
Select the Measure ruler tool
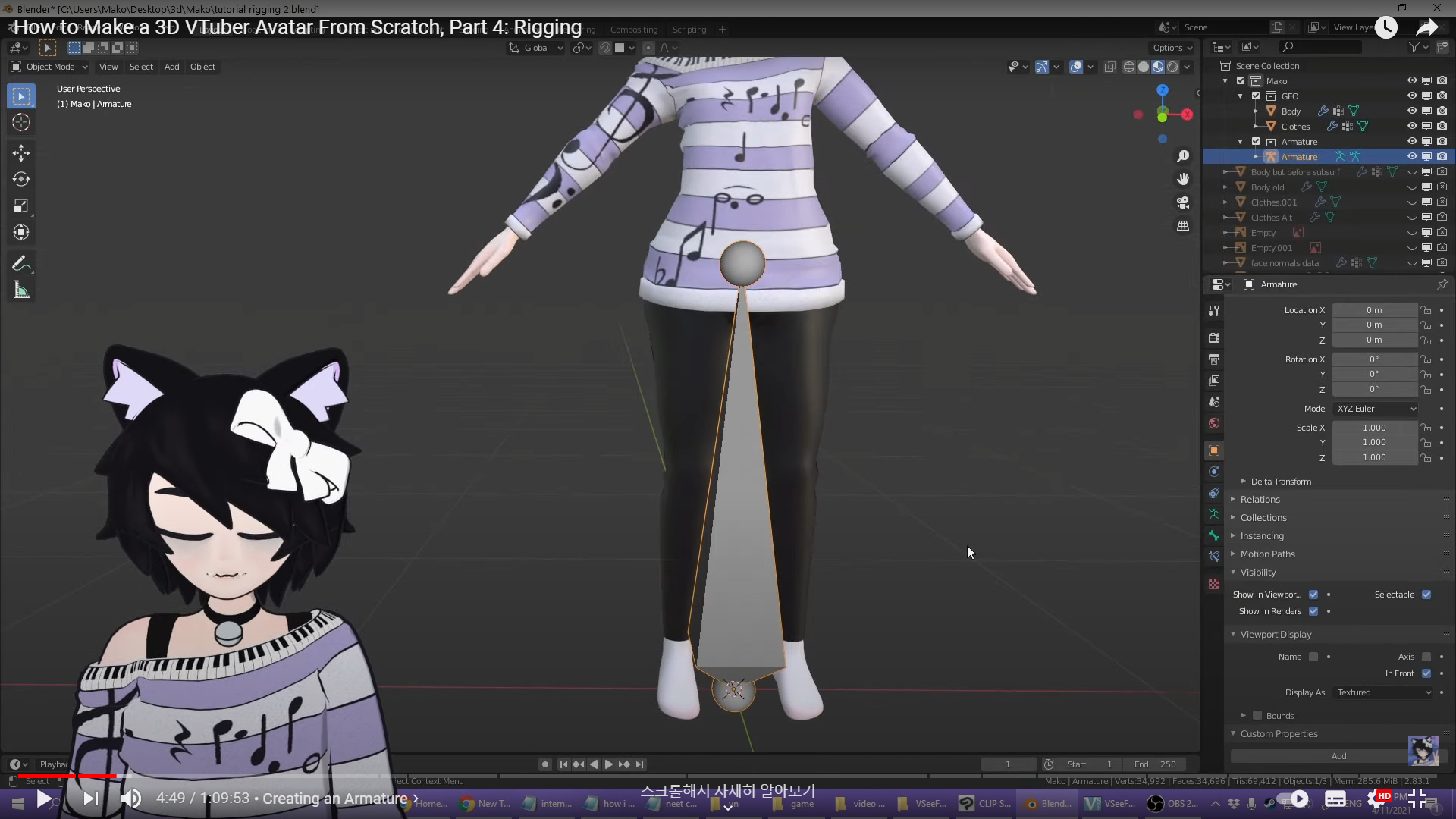20,290
